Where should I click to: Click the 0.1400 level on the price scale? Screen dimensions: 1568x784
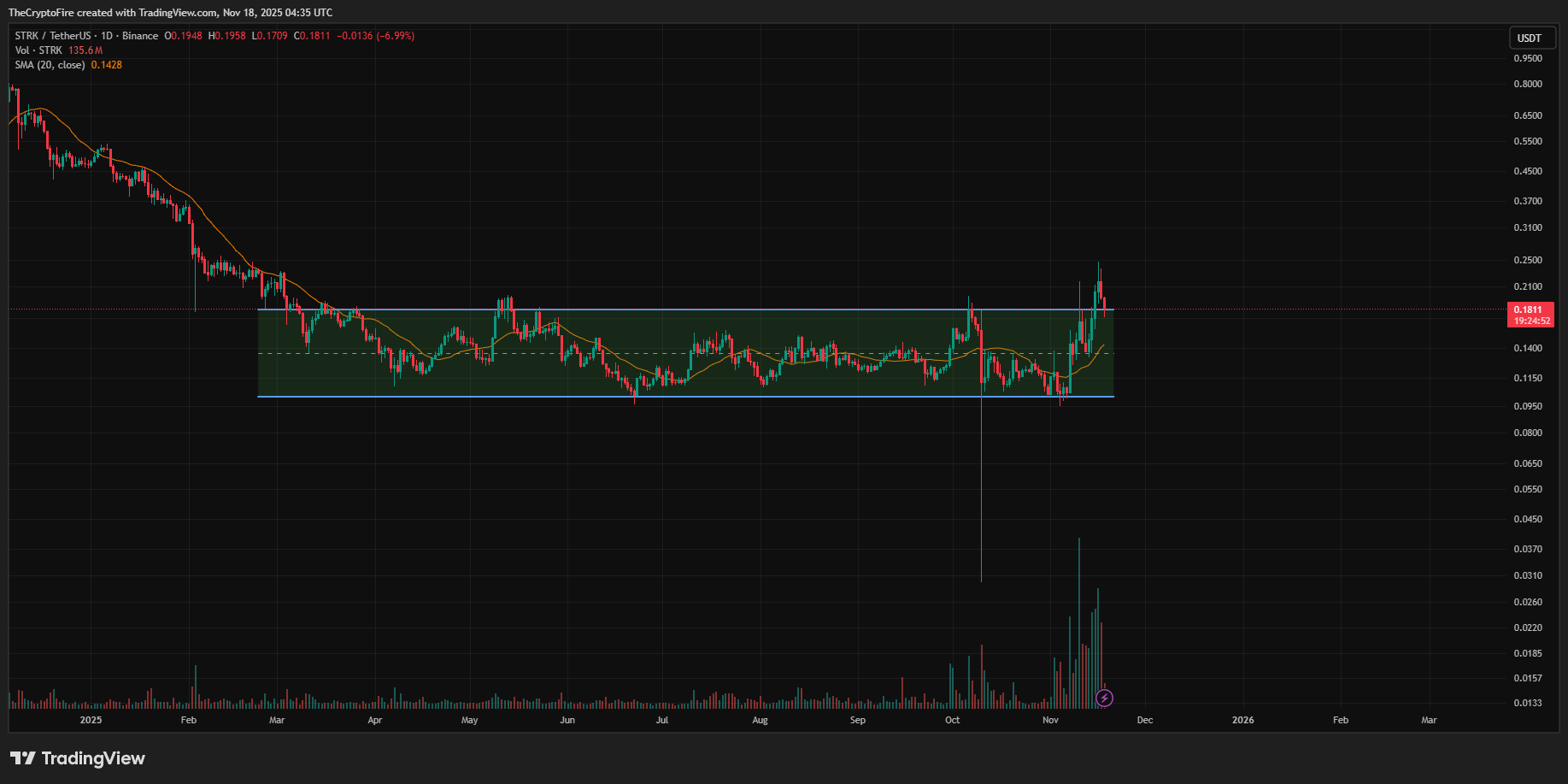(x=1530, y=347)
